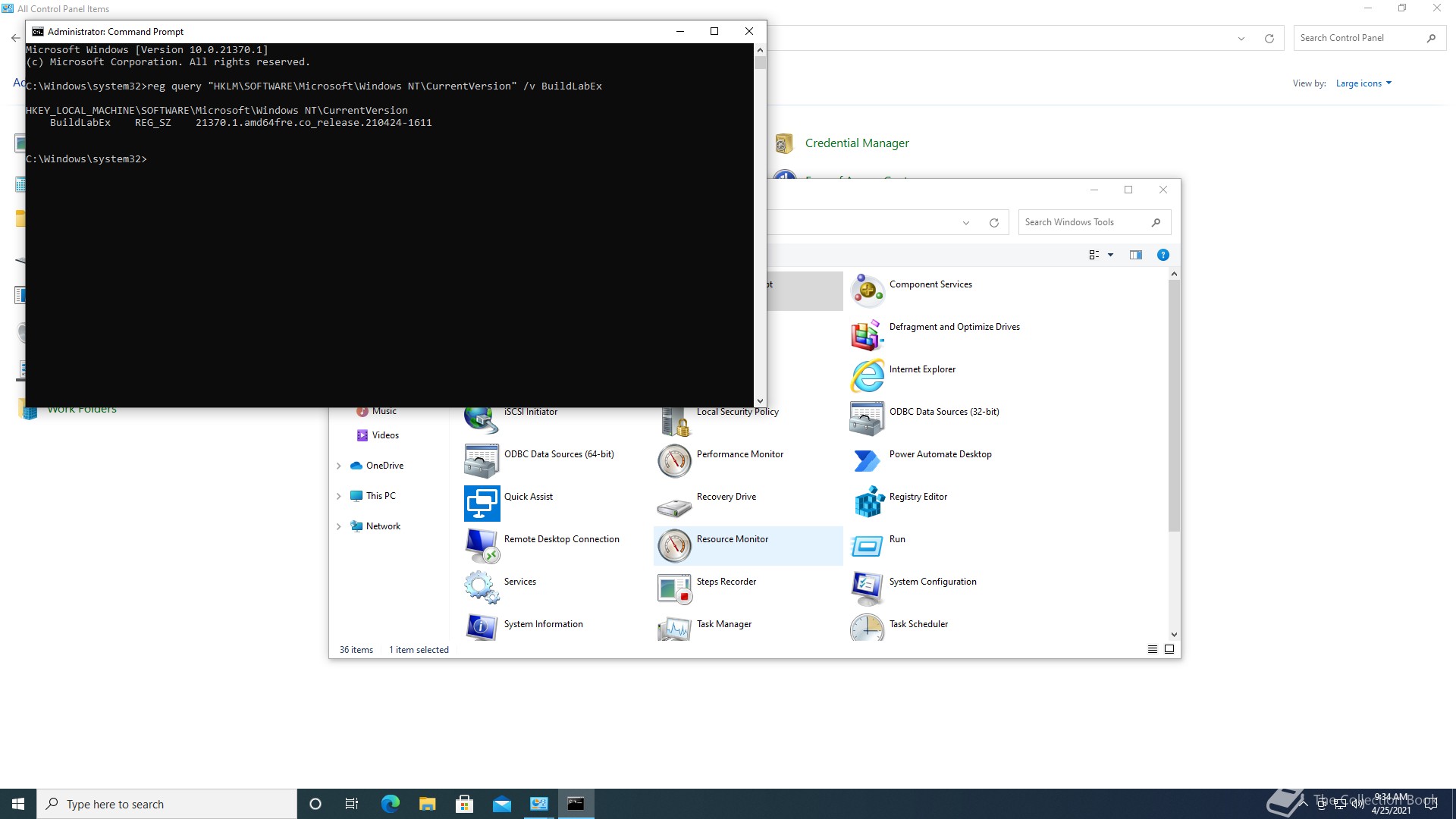Refresh the Control Panel window
This screenshot has height=819, width=1456.
pyautogui.click(x=1269, y=39)
